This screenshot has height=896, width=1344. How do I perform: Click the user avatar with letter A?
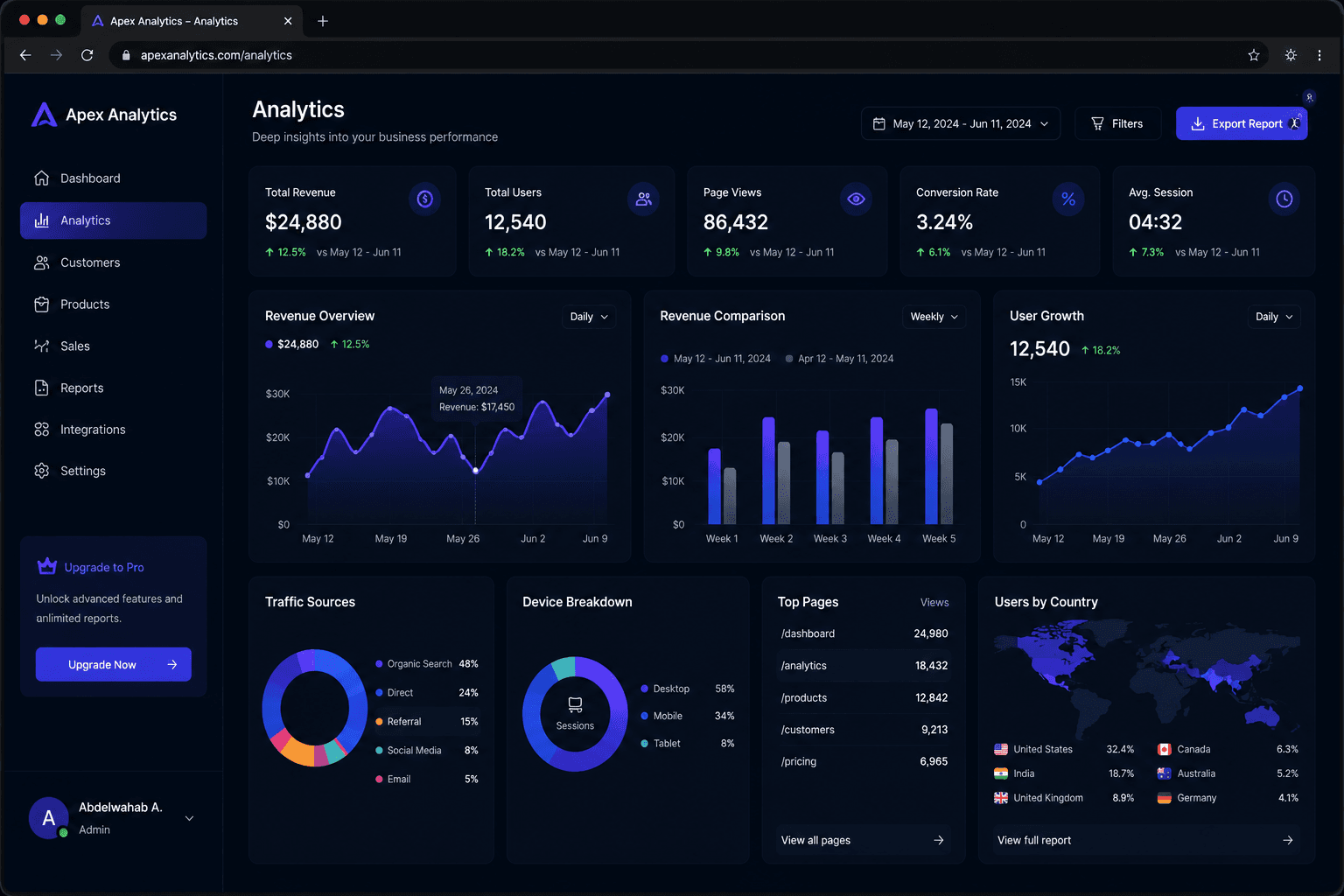[49, 818]
